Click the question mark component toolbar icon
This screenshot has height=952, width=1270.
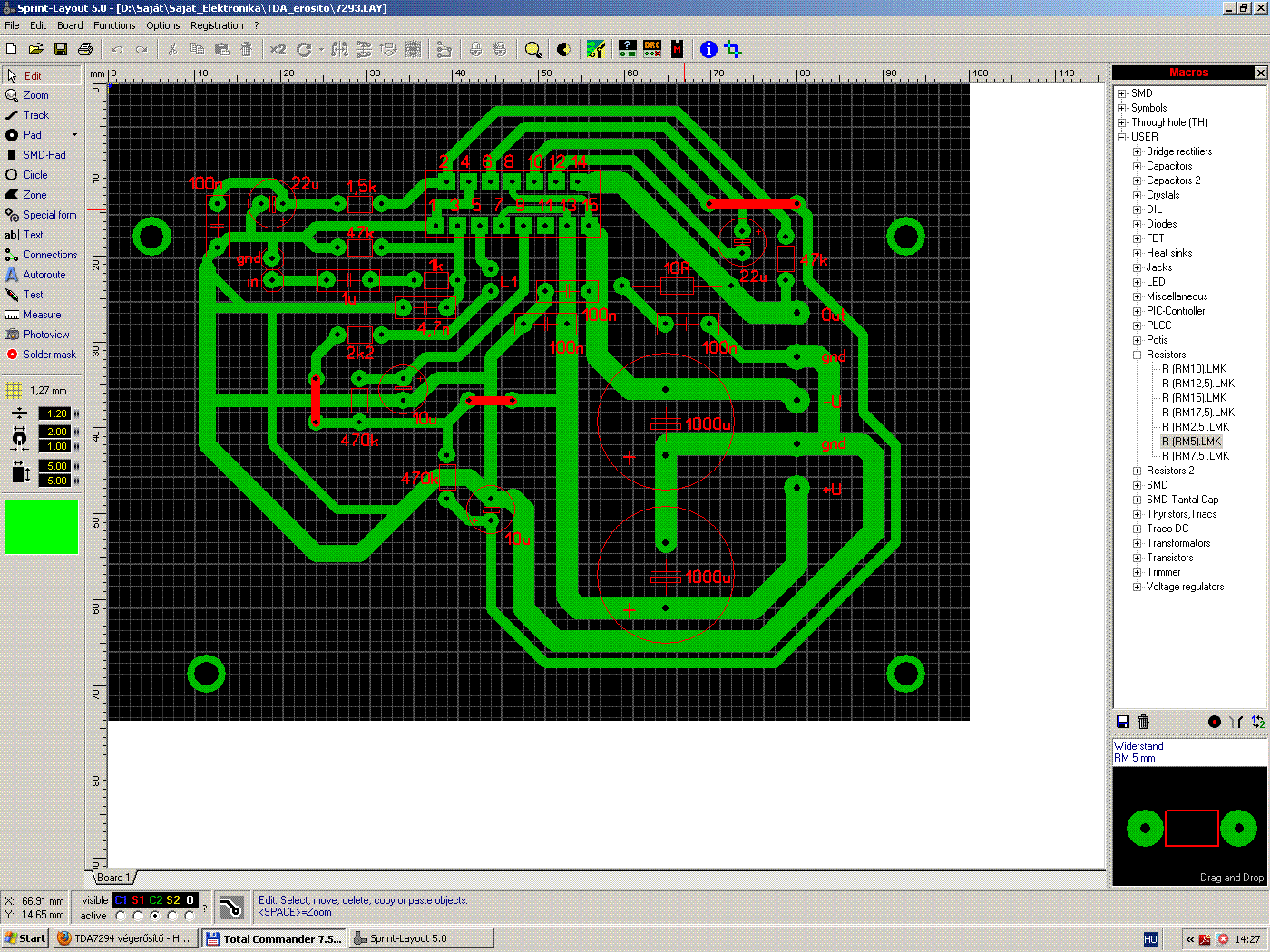coord(627,49)
